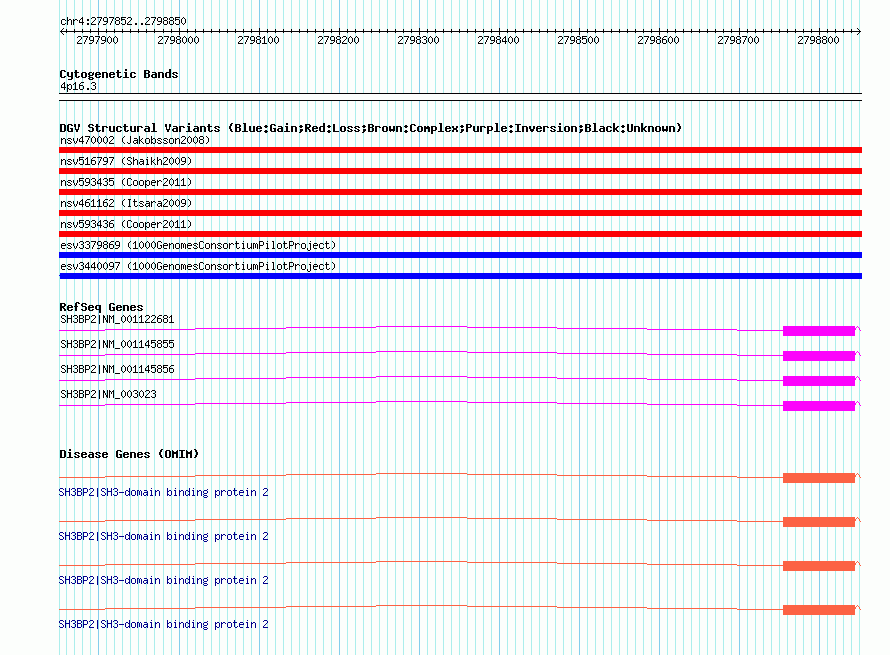Click the SH3BP2|NM_001145855 transcript label
The image size is (890, 655).
coord(117,345)
